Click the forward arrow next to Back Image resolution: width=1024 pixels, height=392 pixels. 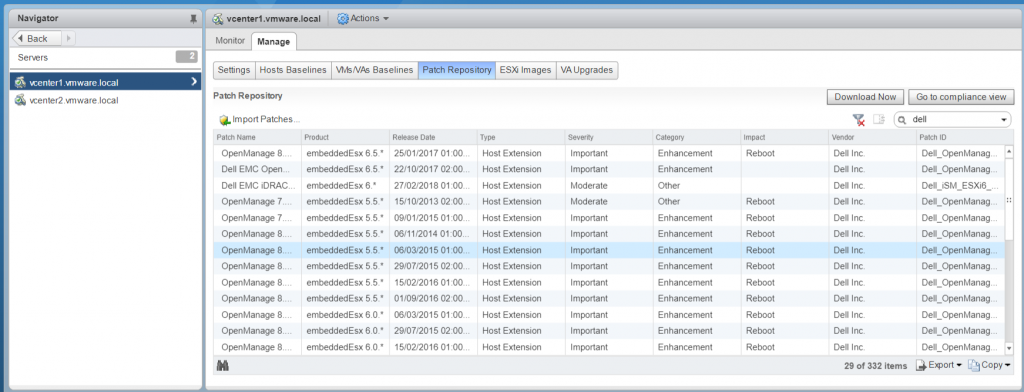[69, 39]
